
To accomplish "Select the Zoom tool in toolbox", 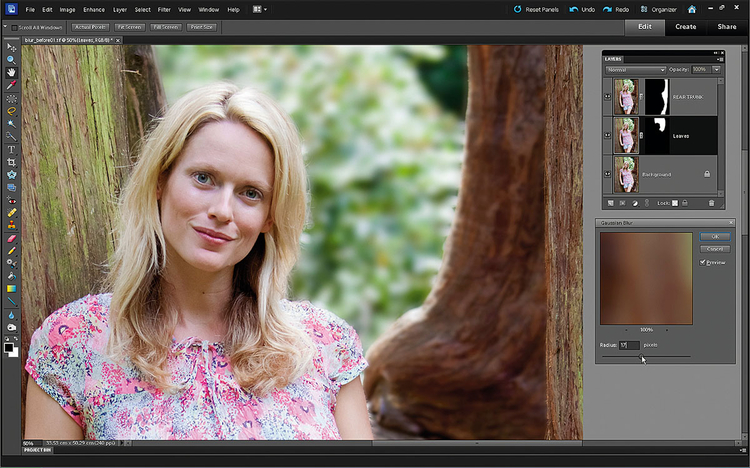I will click(11, 60).
